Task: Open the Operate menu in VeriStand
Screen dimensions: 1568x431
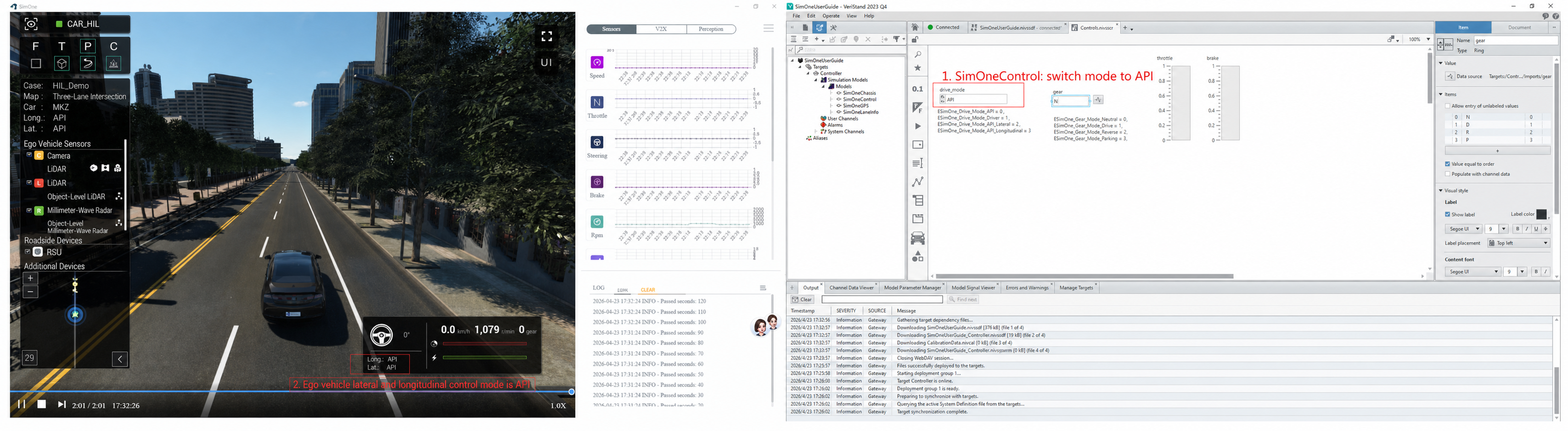Action: pyautogui.click(x=831, y=16)
